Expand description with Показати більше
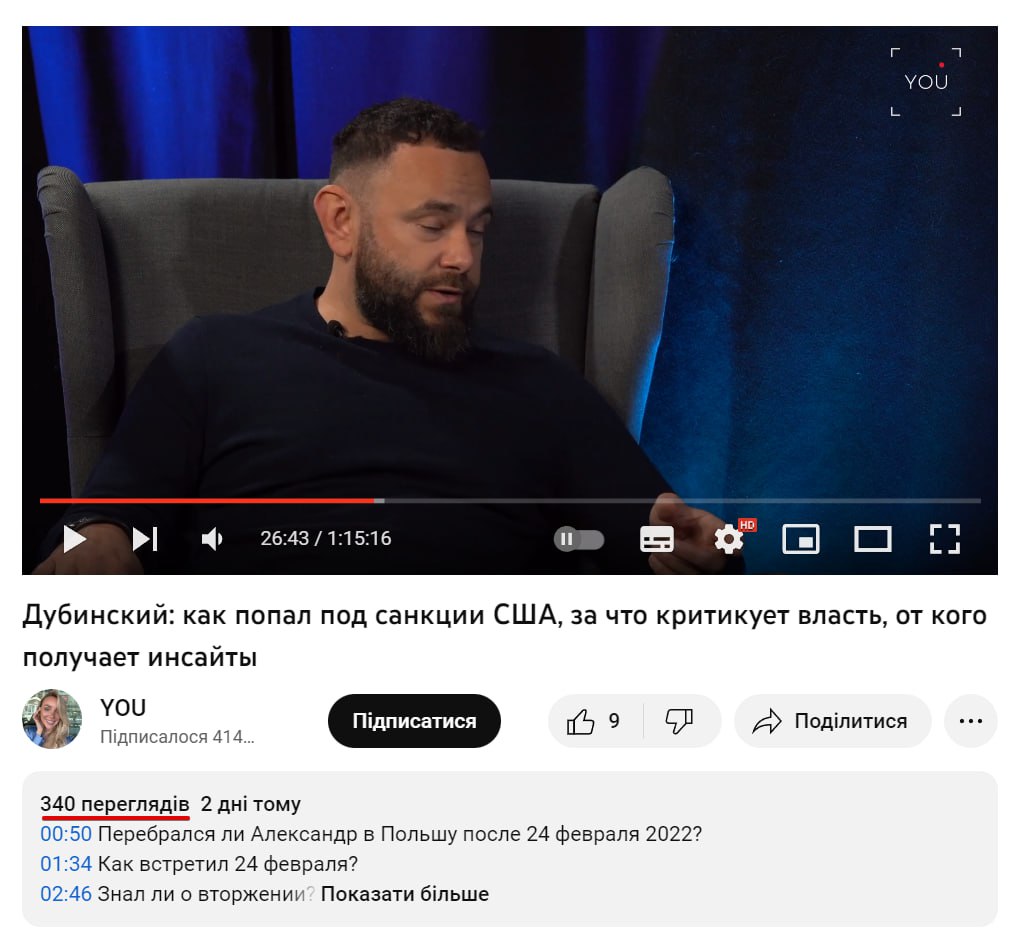The image size is (1019, 939). click(x=404, y=894)
